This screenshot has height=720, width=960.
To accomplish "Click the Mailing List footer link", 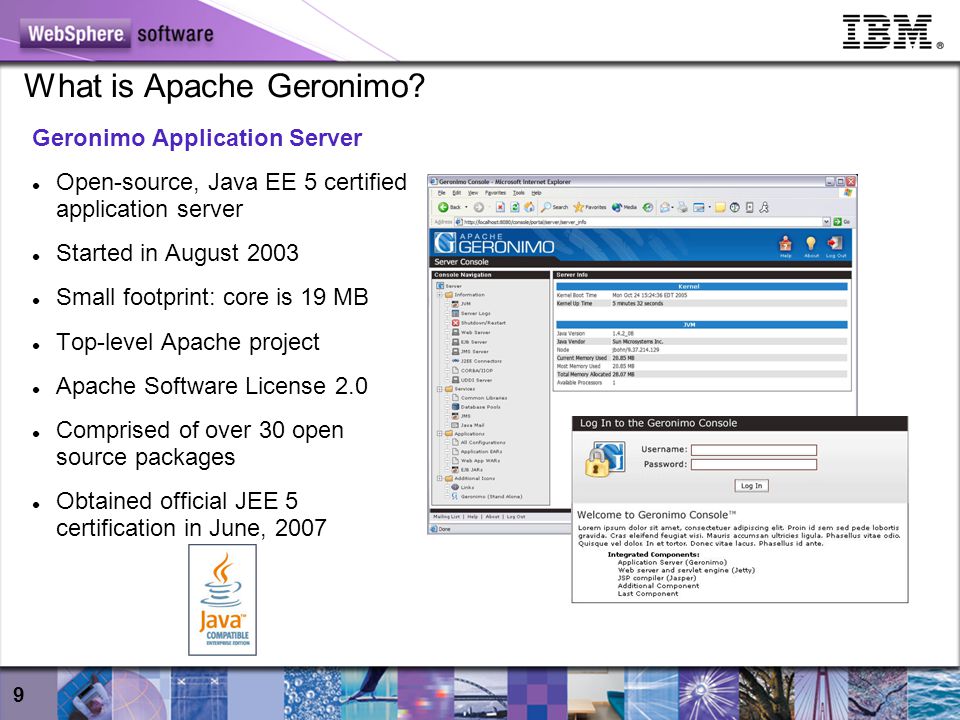I will click(448, 517).
